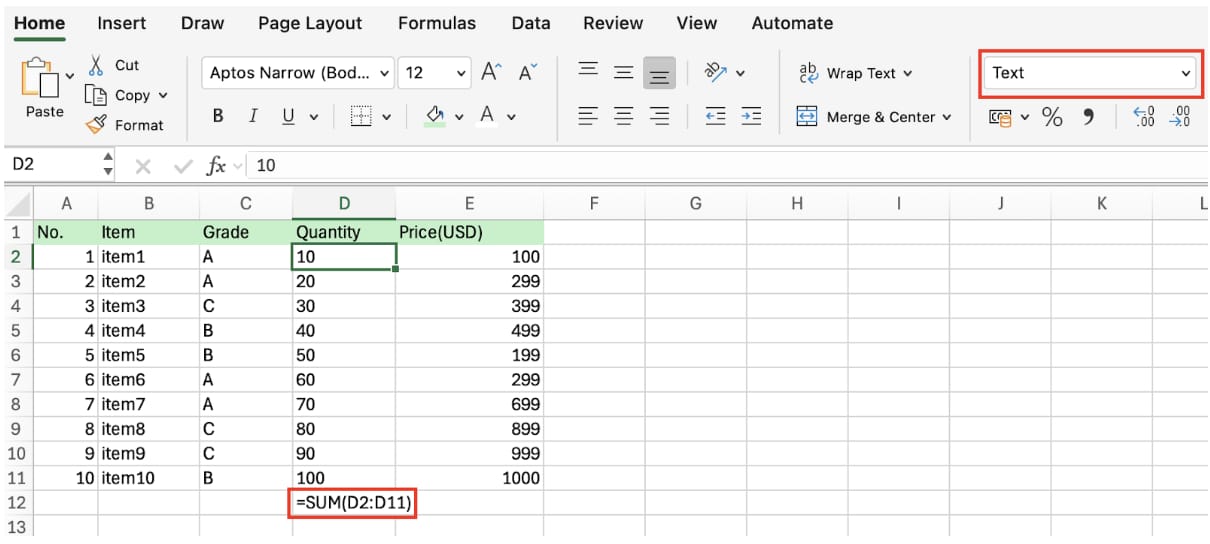Screen dimensions: 1210x544
Task: Click the Comma Style icon
Action: (x=1089, y=117)
